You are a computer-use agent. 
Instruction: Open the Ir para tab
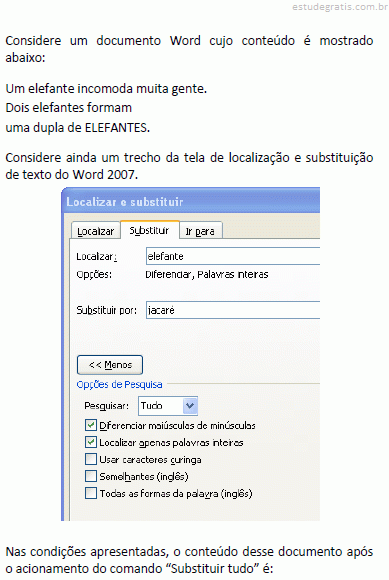click(200, 231)
